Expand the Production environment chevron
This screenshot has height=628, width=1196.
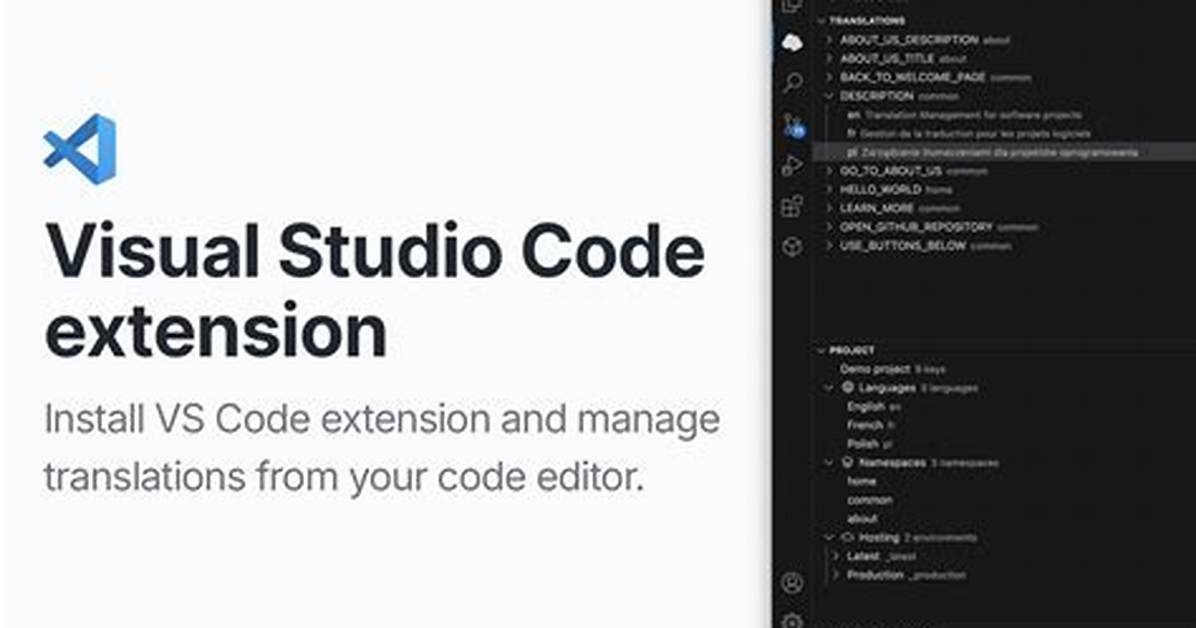pyautogui.click(x=838, y=575)
